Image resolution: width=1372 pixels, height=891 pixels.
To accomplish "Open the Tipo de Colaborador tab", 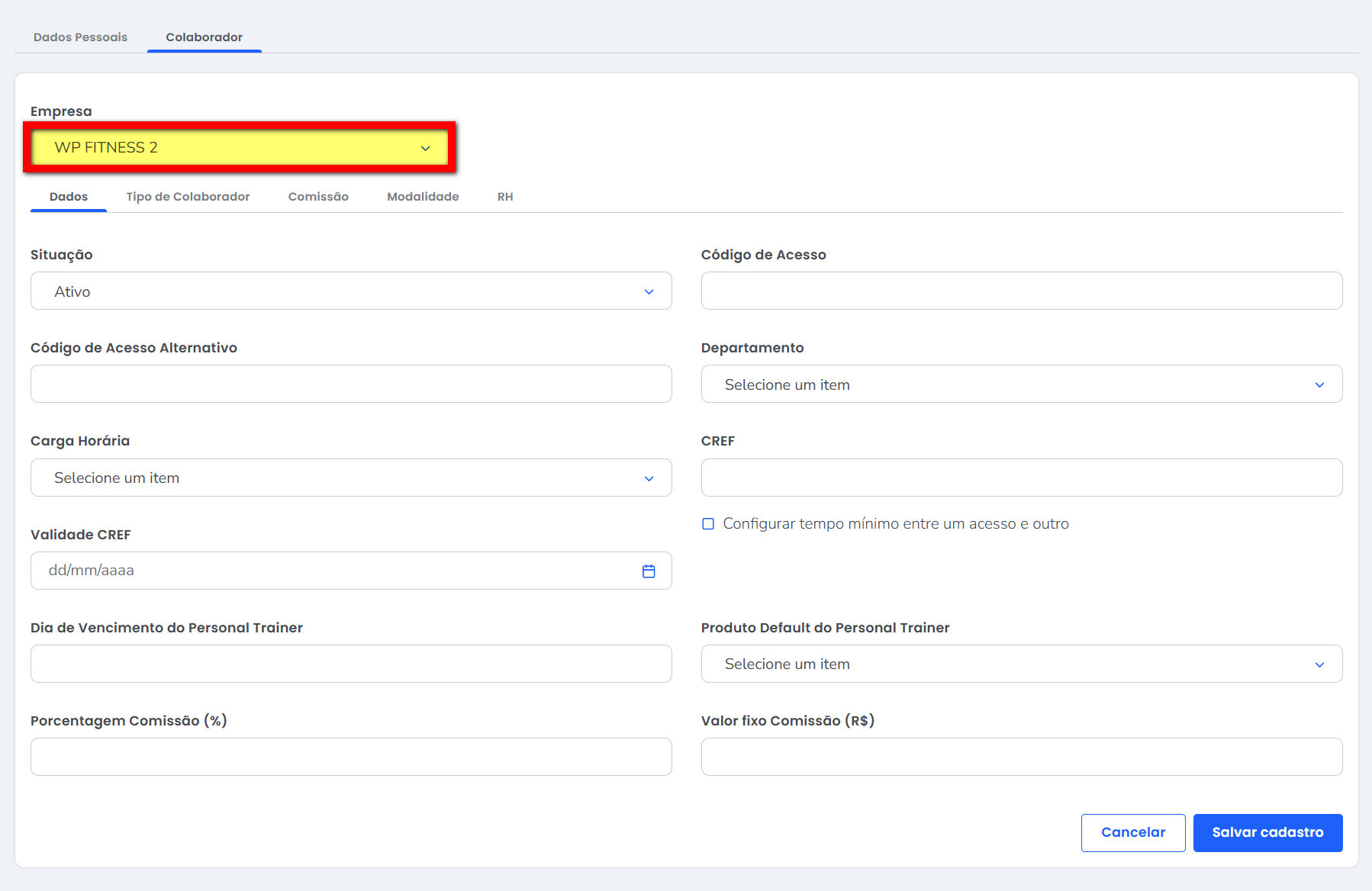I will 188,197.
